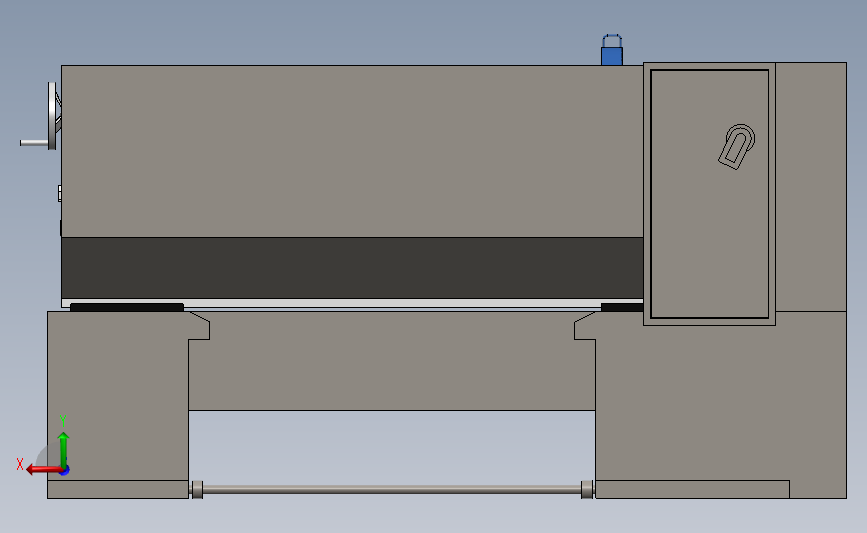The image size is (867, 533).
Task: Click the green Y axis arrow of the triad
Action: 63,450
